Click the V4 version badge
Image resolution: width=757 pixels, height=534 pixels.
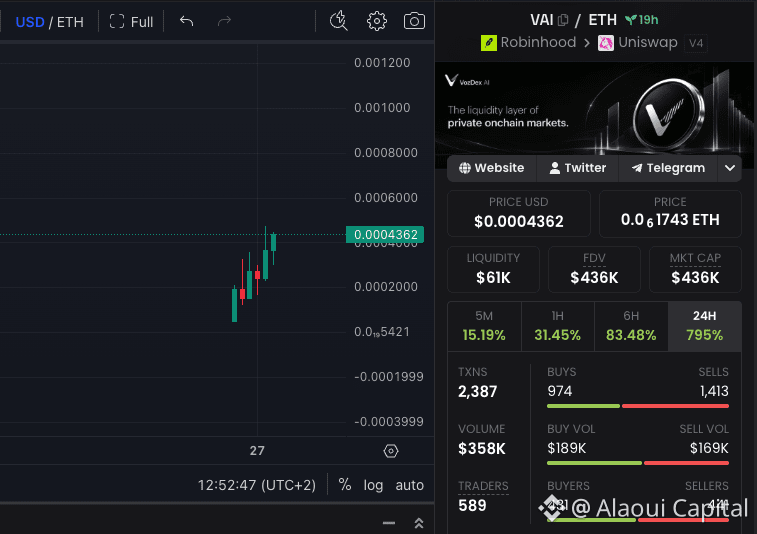click(696, 43)
